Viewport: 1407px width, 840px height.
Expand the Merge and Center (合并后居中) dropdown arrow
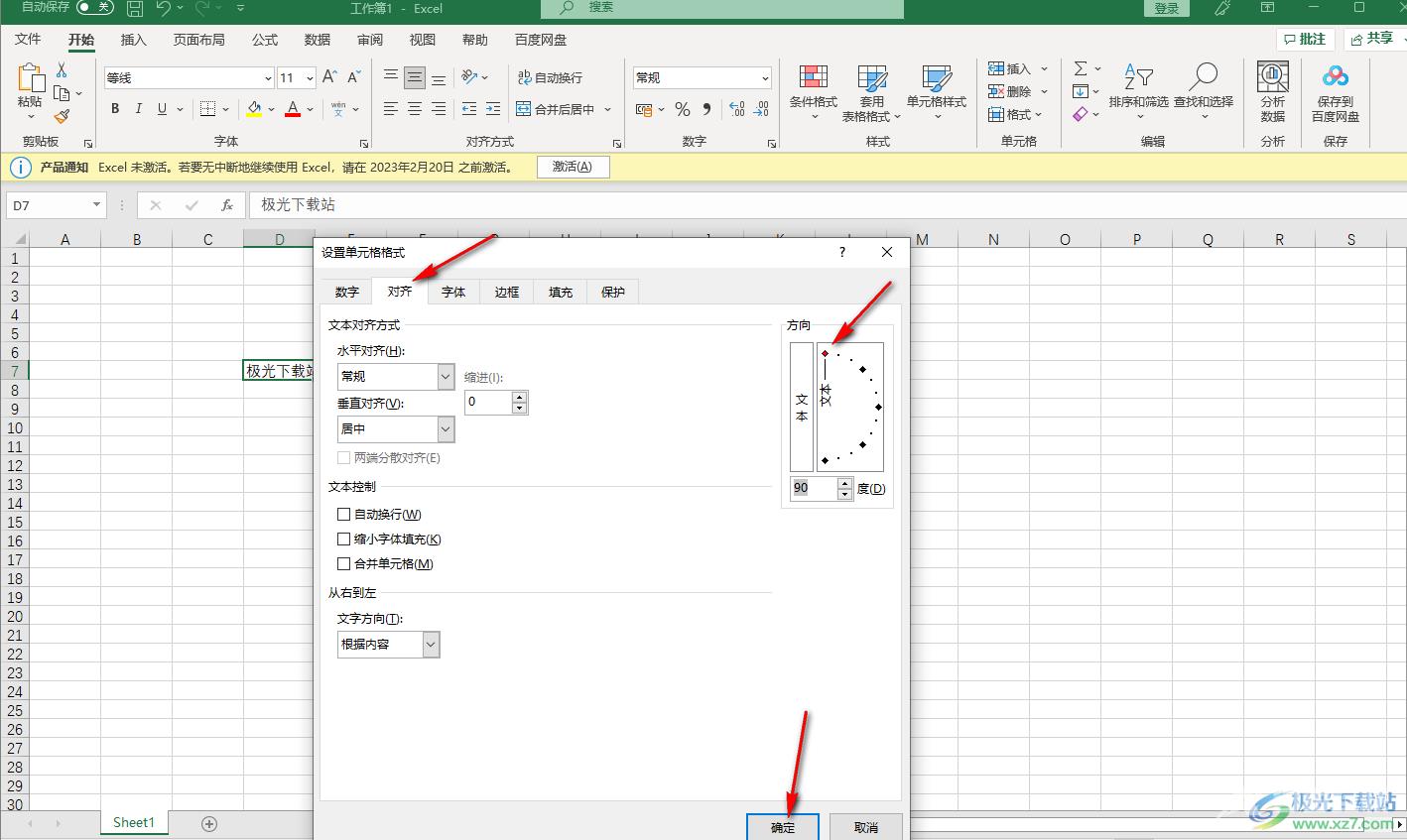coord(607,109)
